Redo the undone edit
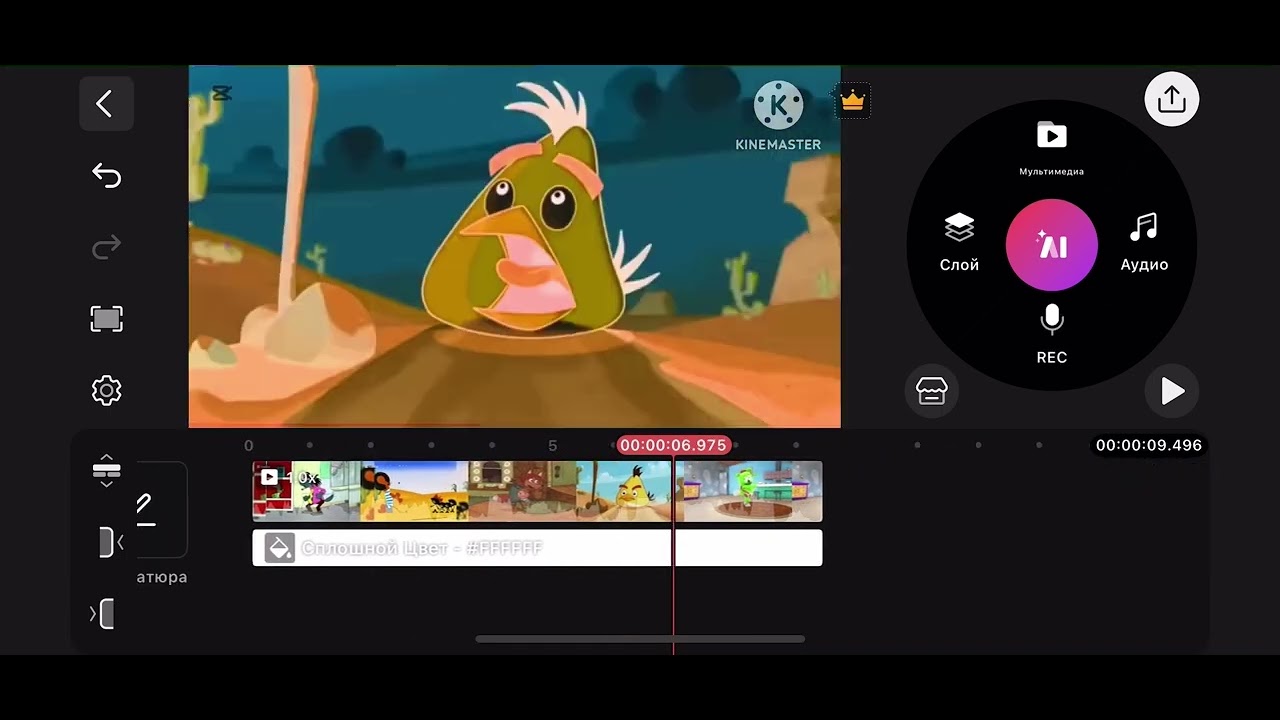Image resolution: width=1280 pixels, height=720 pixels. click(106, 247)
